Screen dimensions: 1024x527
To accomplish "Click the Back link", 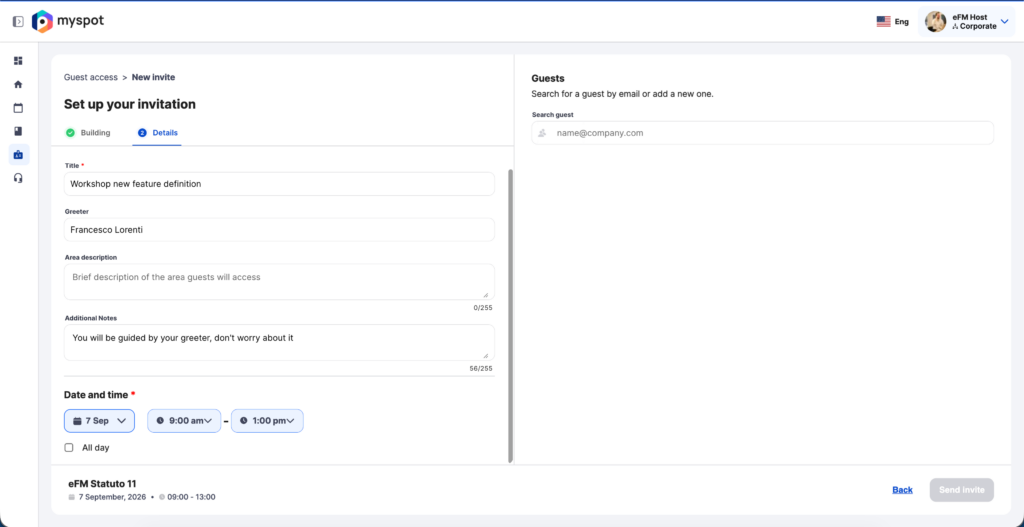I will (903, 490).
